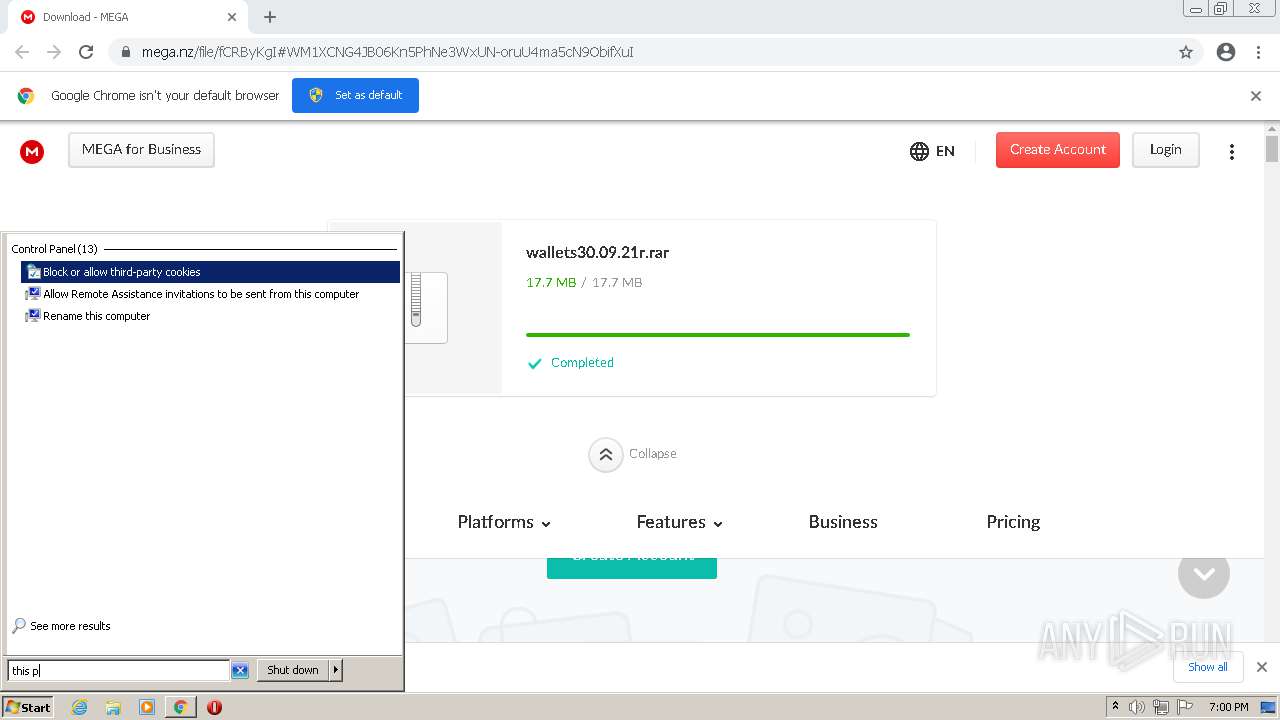Launch Windows Media Player from the taskbar
The height and width of the screenshot is (720, 1280).
click(x=147, y=707)
